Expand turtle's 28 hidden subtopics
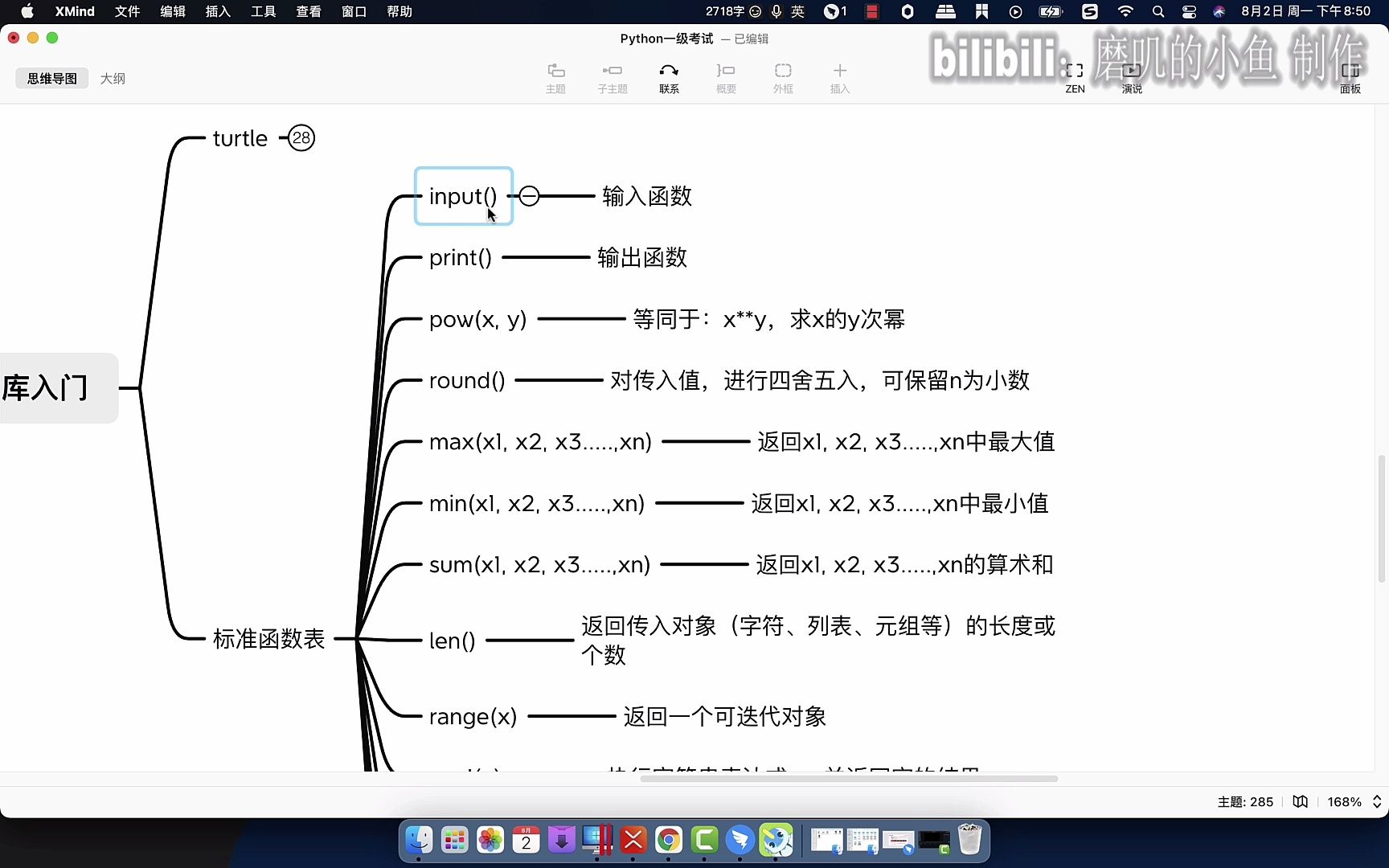This screenshot has width=1389, height=868. coord(301,137)
